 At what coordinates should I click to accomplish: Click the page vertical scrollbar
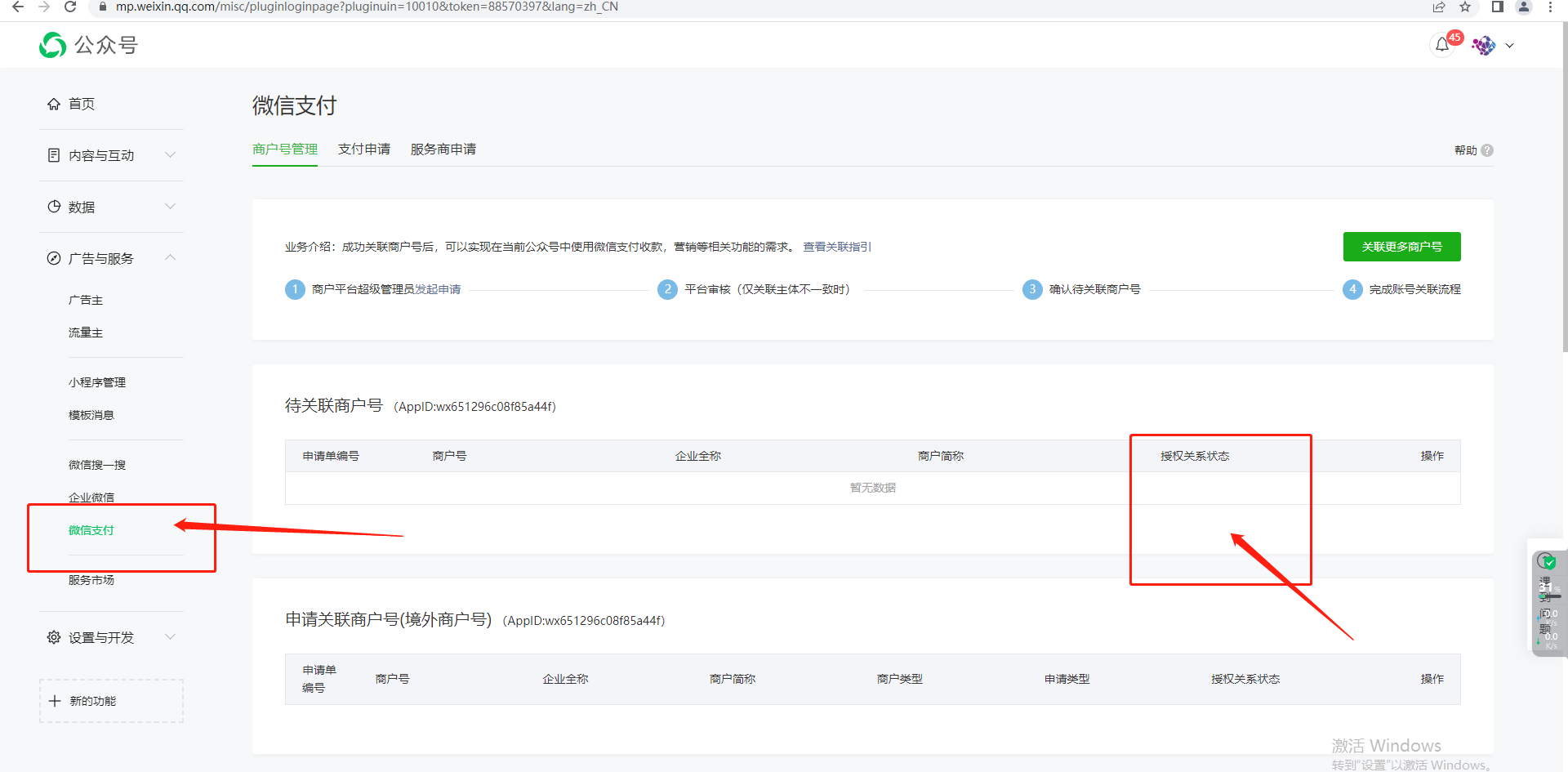[1564, 188]
